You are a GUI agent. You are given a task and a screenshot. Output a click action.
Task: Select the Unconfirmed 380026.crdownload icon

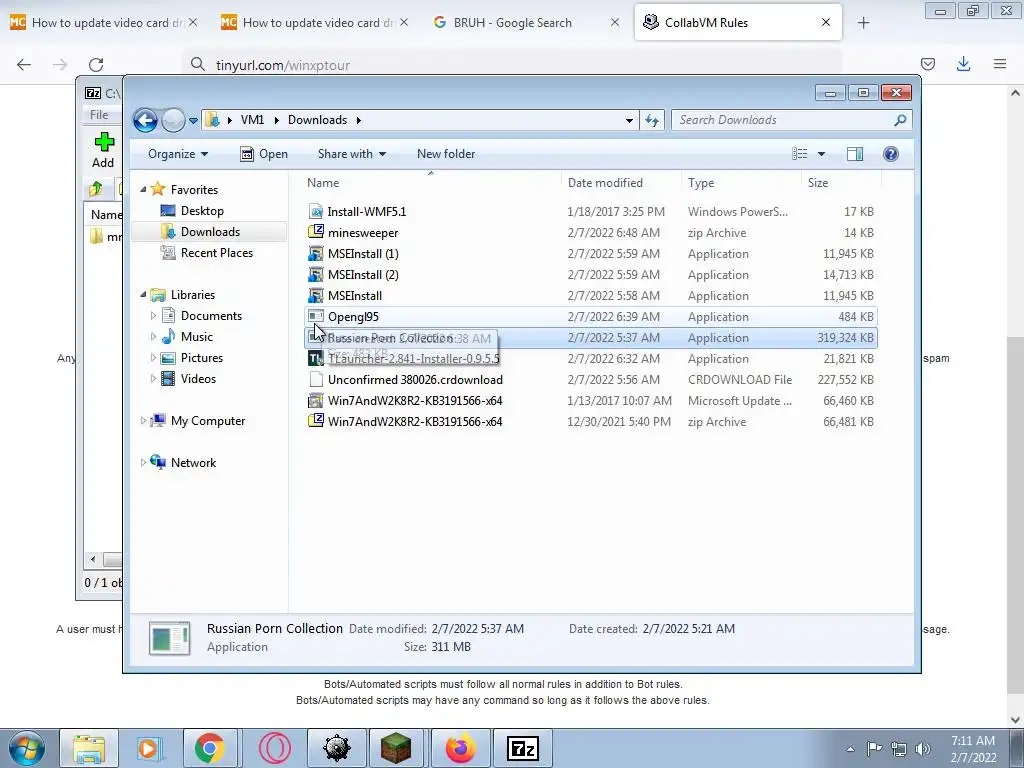click(316, 379)
